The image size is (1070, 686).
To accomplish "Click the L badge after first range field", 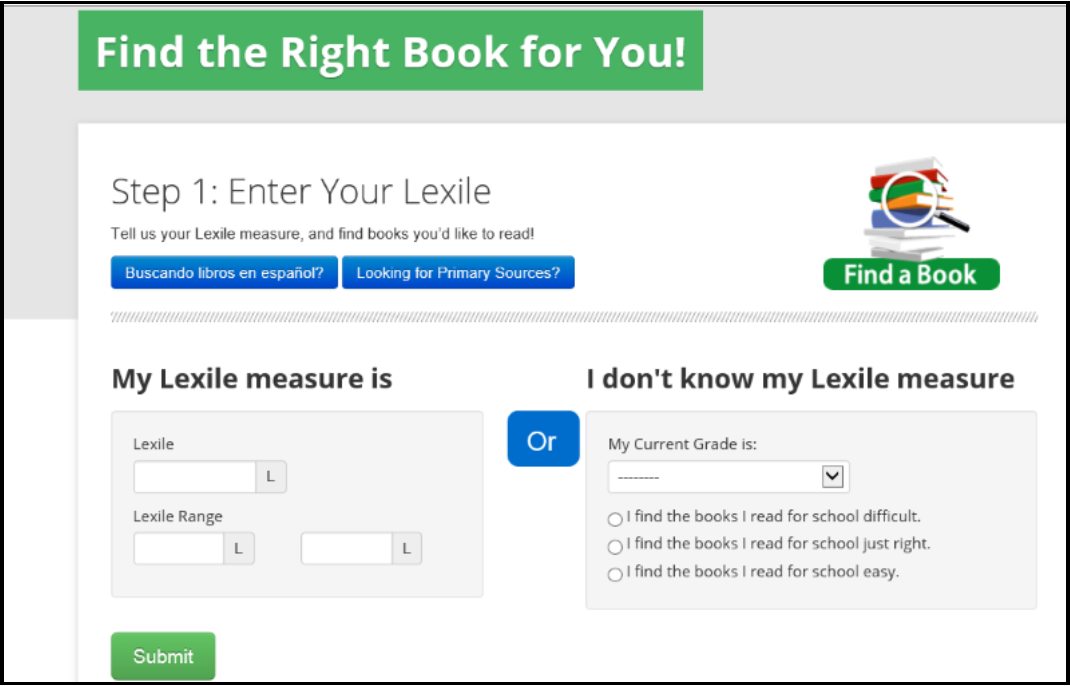I will click(239, 548).
